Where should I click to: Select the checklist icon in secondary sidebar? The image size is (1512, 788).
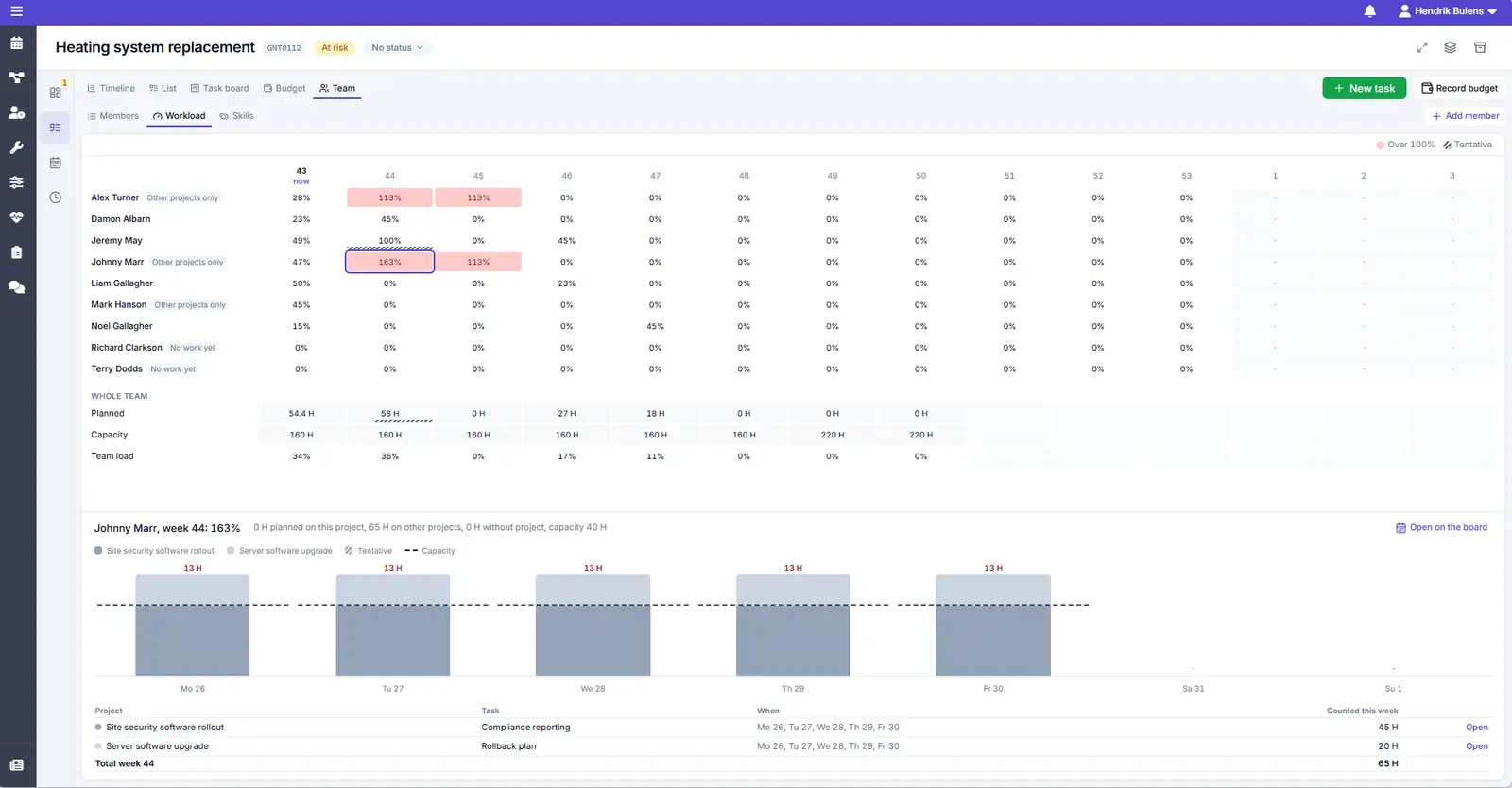tap(56, 128)
